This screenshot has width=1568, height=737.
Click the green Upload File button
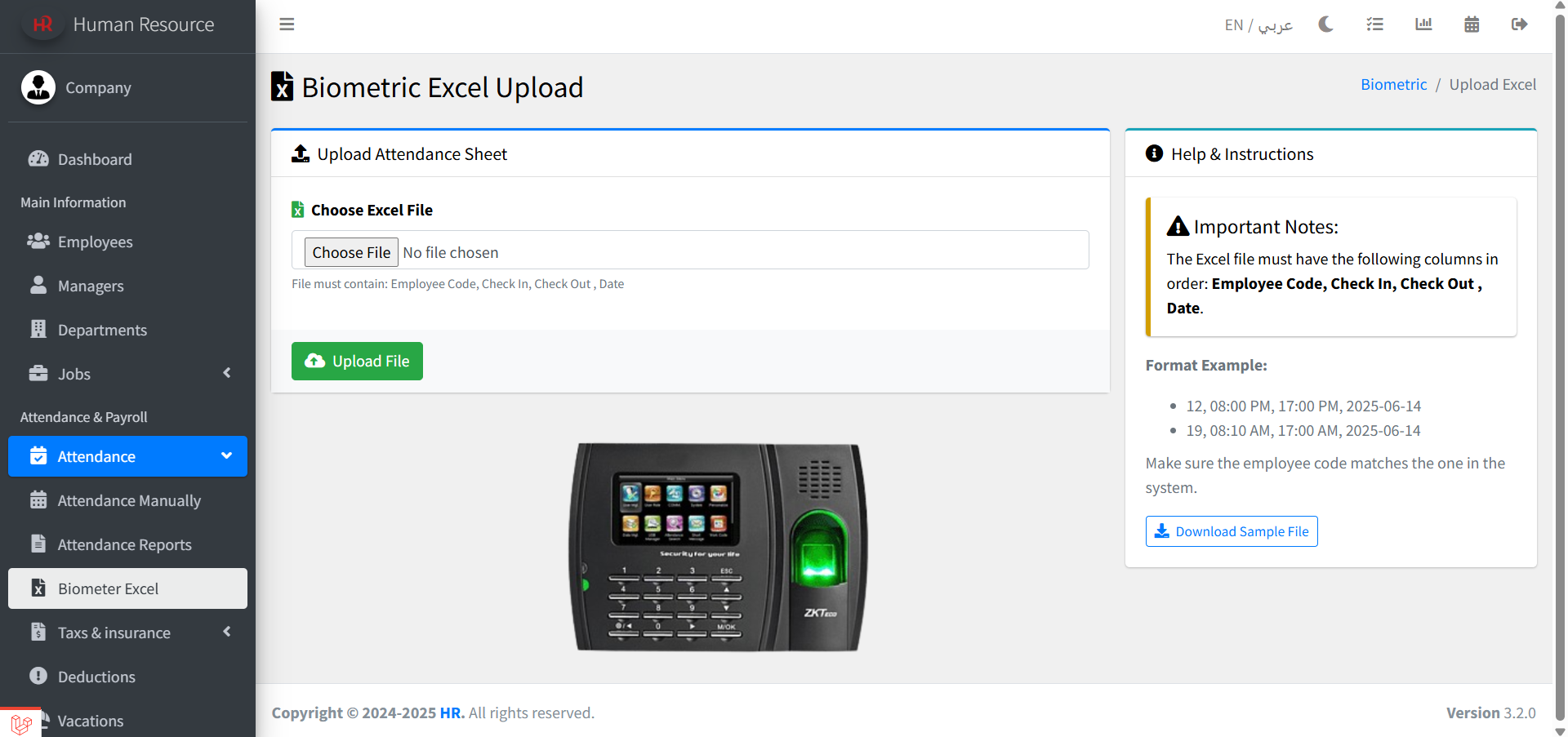click(x=357, y=361)
